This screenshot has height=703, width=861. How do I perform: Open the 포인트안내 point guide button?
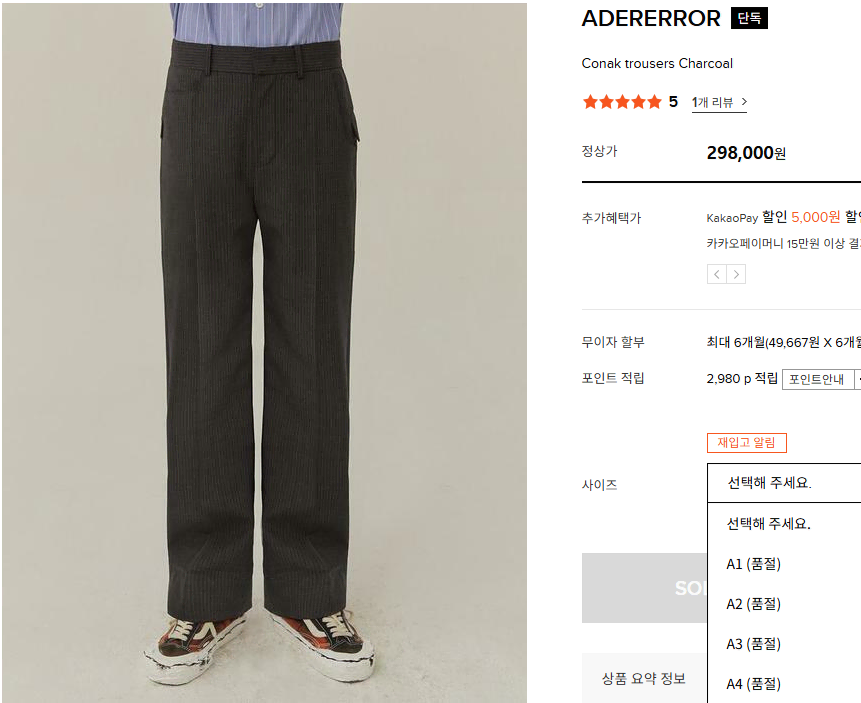817,379
